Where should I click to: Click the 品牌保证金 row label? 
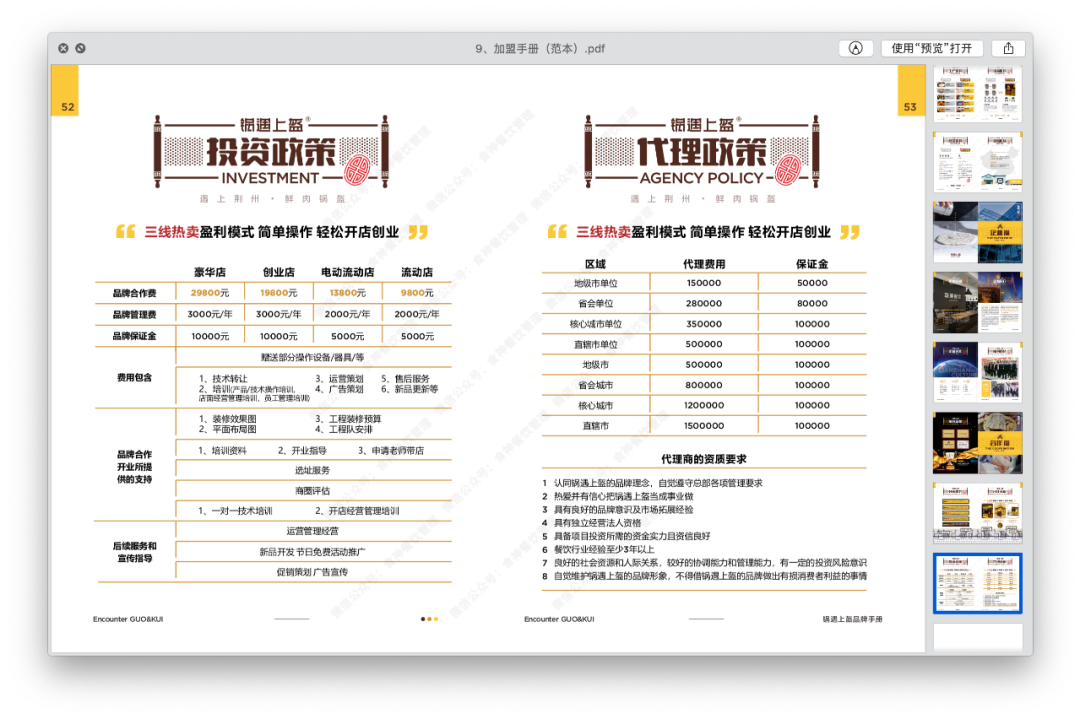point(134,336)
